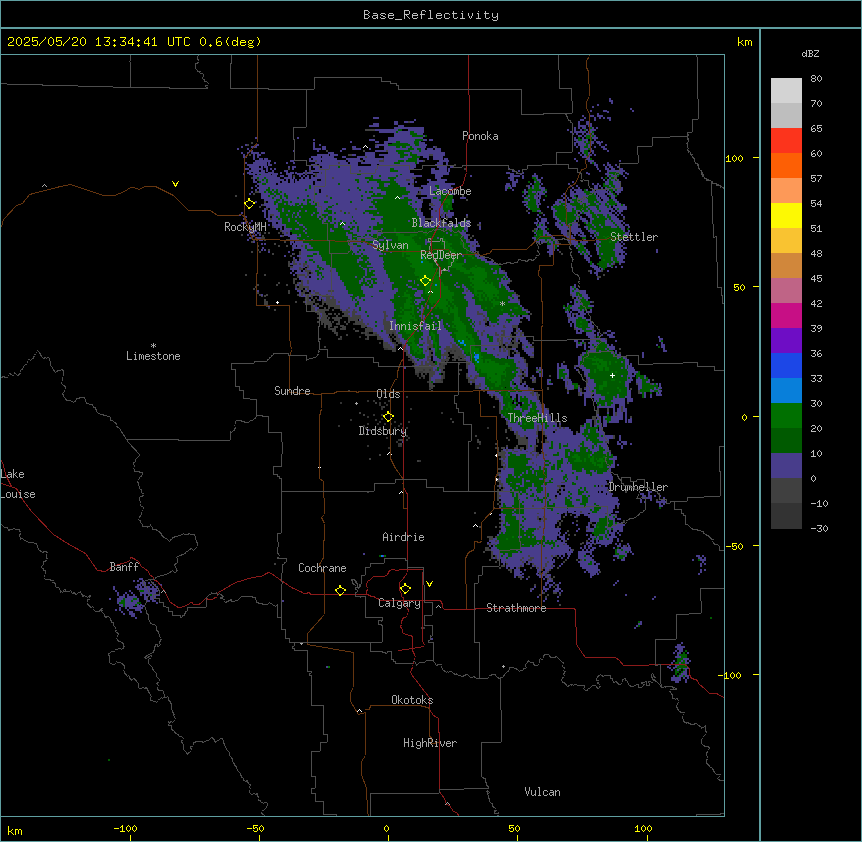Click the RedDeer city label
The height and width of the screenshot is (842, 862).
pyautogui.click(x=441, y=255)
